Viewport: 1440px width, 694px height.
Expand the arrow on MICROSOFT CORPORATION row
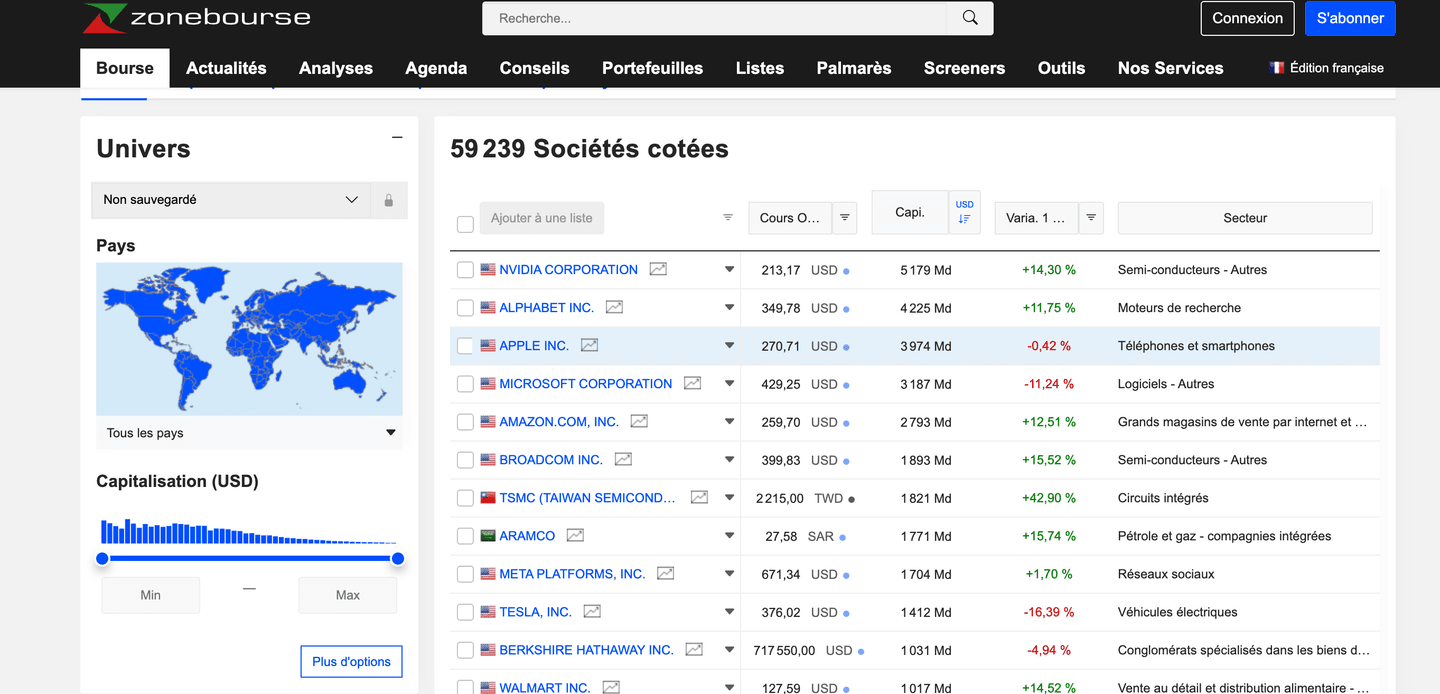(729, 383)
